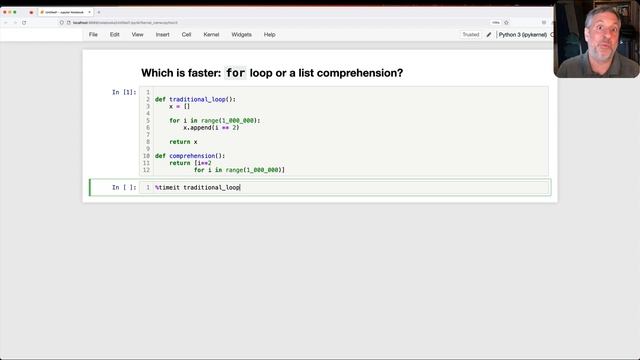The image size is (640, 360).
Task: Open a new browser tab with plus
Action: click(98, 12)
